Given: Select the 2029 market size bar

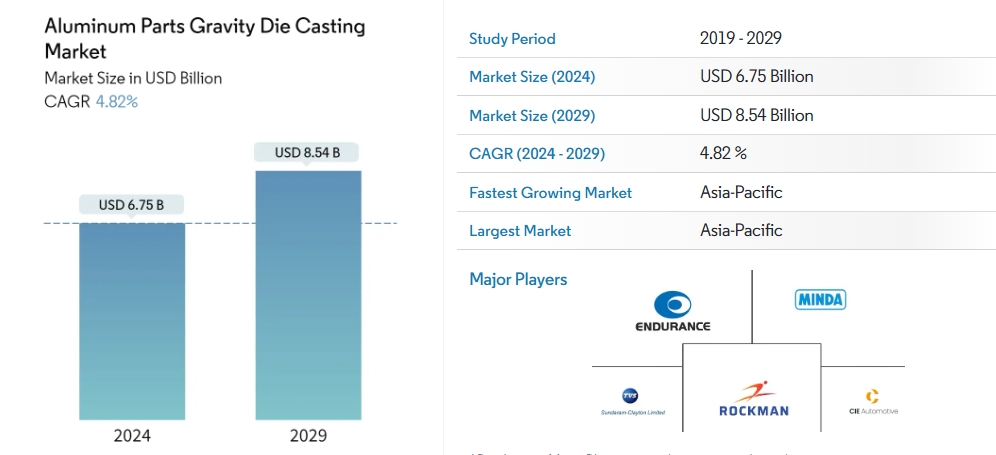Looking at the screenshot, I should click(308, 295).
